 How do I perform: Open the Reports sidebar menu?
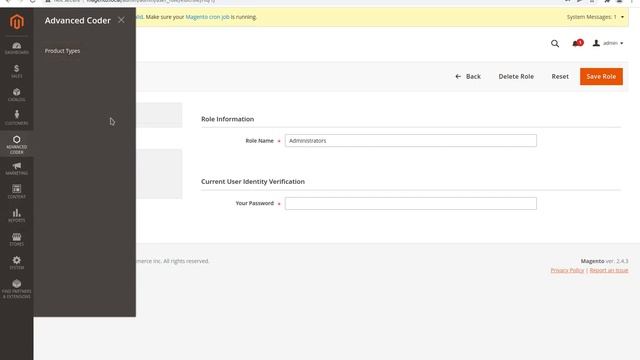(17, 215)
